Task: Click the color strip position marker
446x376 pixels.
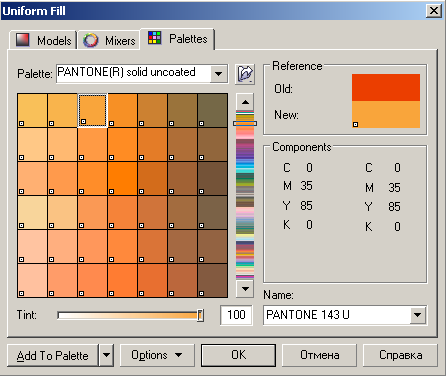Action: pos(245,123)
